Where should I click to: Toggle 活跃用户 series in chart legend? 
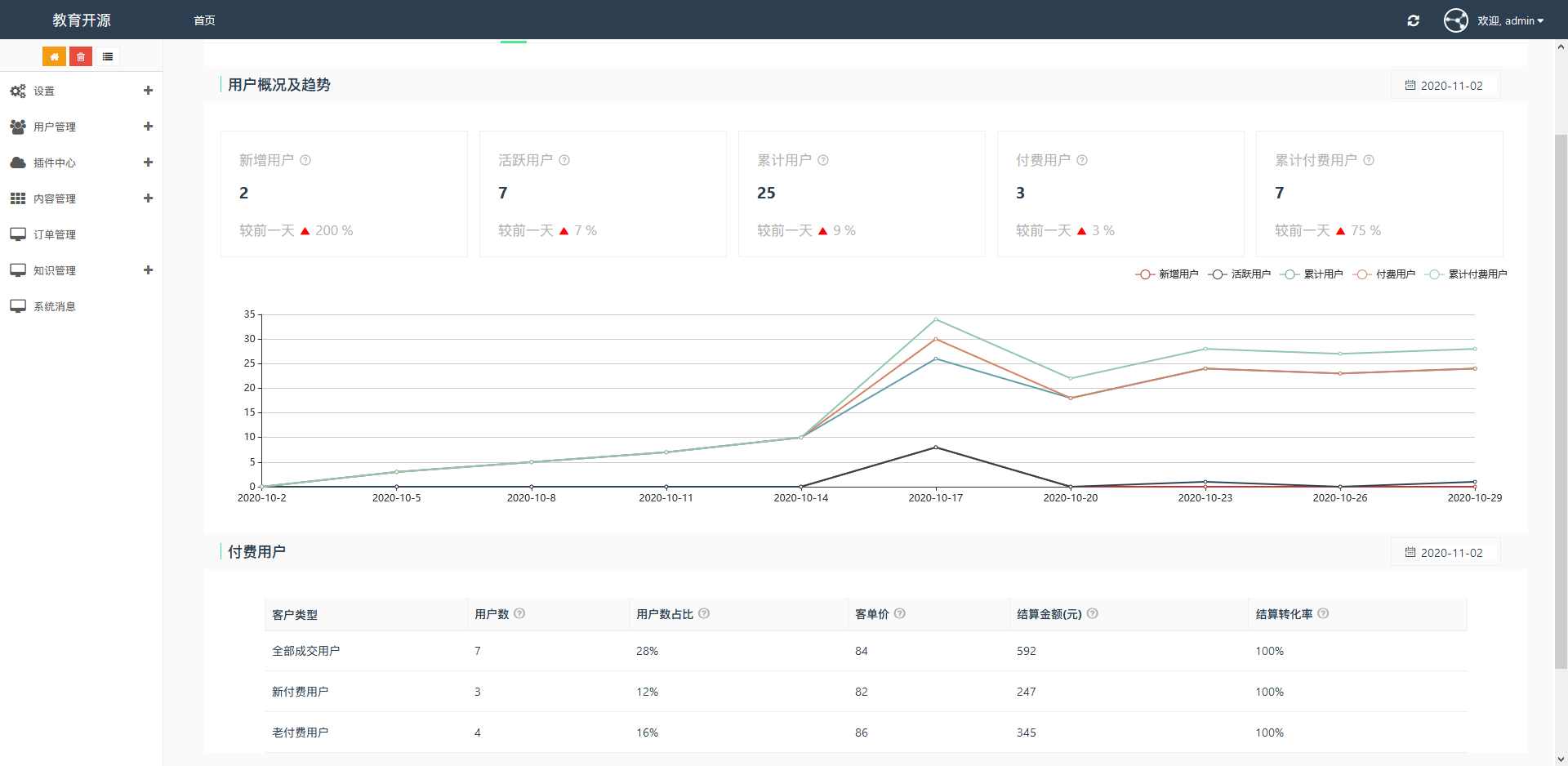tap(1240, 274)
